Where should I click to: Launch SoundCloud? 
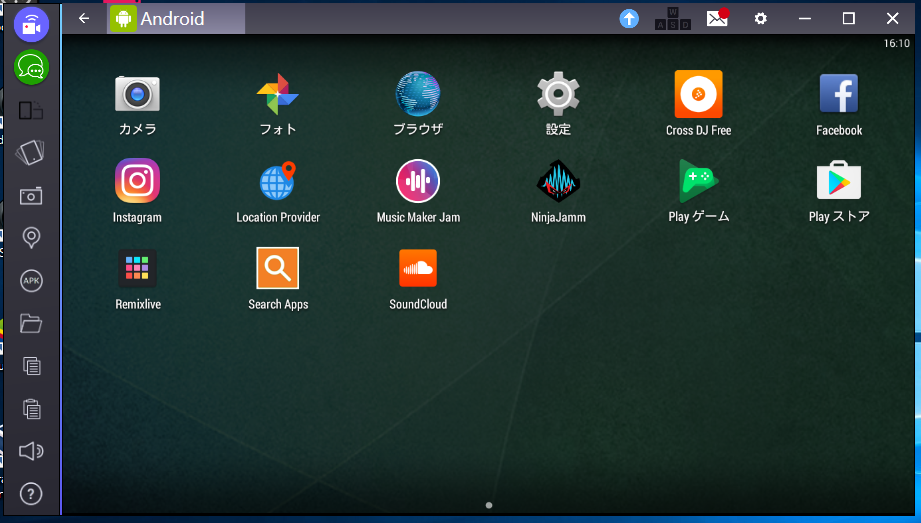(418, 268)
